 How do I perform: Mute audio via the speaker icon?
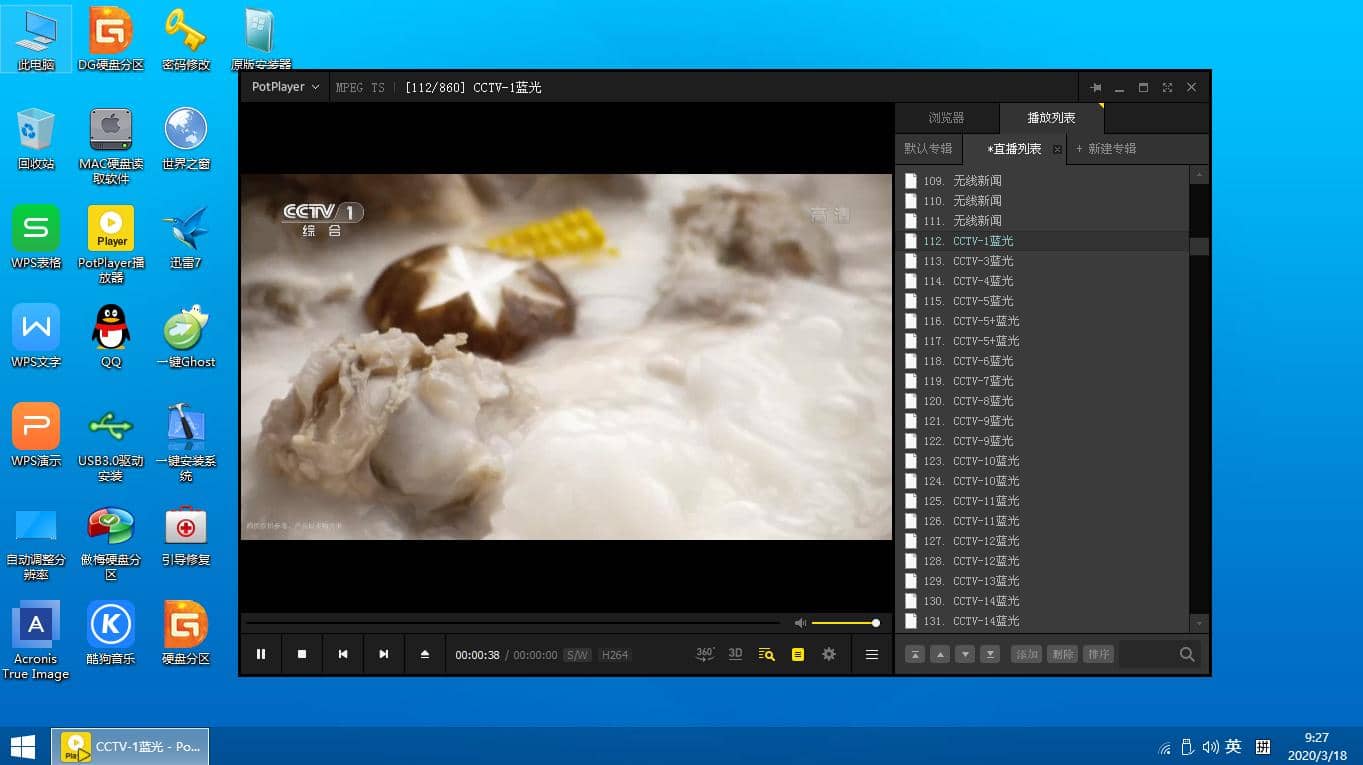800,623
